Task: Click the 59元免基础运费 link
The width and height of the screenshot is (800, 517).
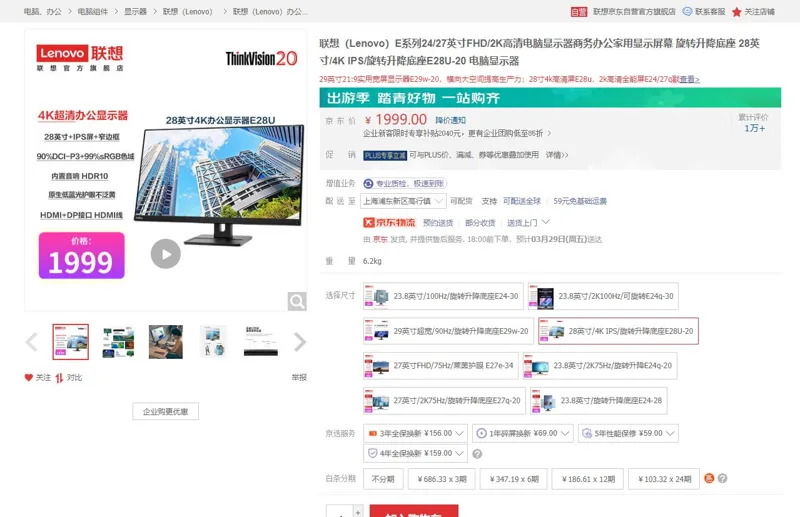Action: click(x=580, y=201)
